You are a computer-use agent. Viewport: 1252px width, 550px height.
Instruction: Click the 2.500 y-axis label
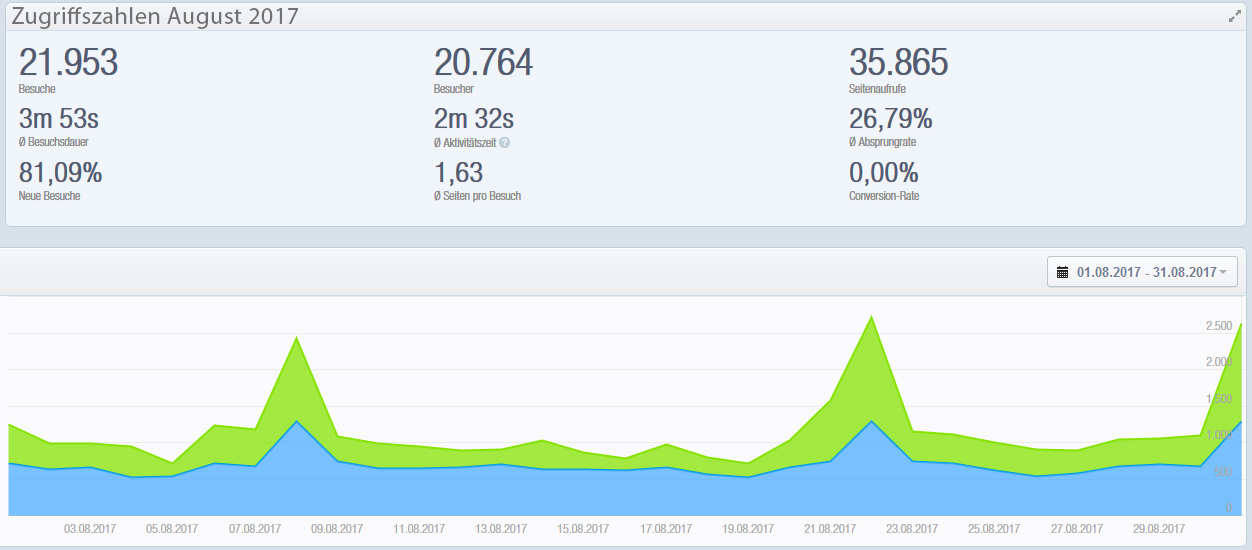click(x=1218, y=326)
